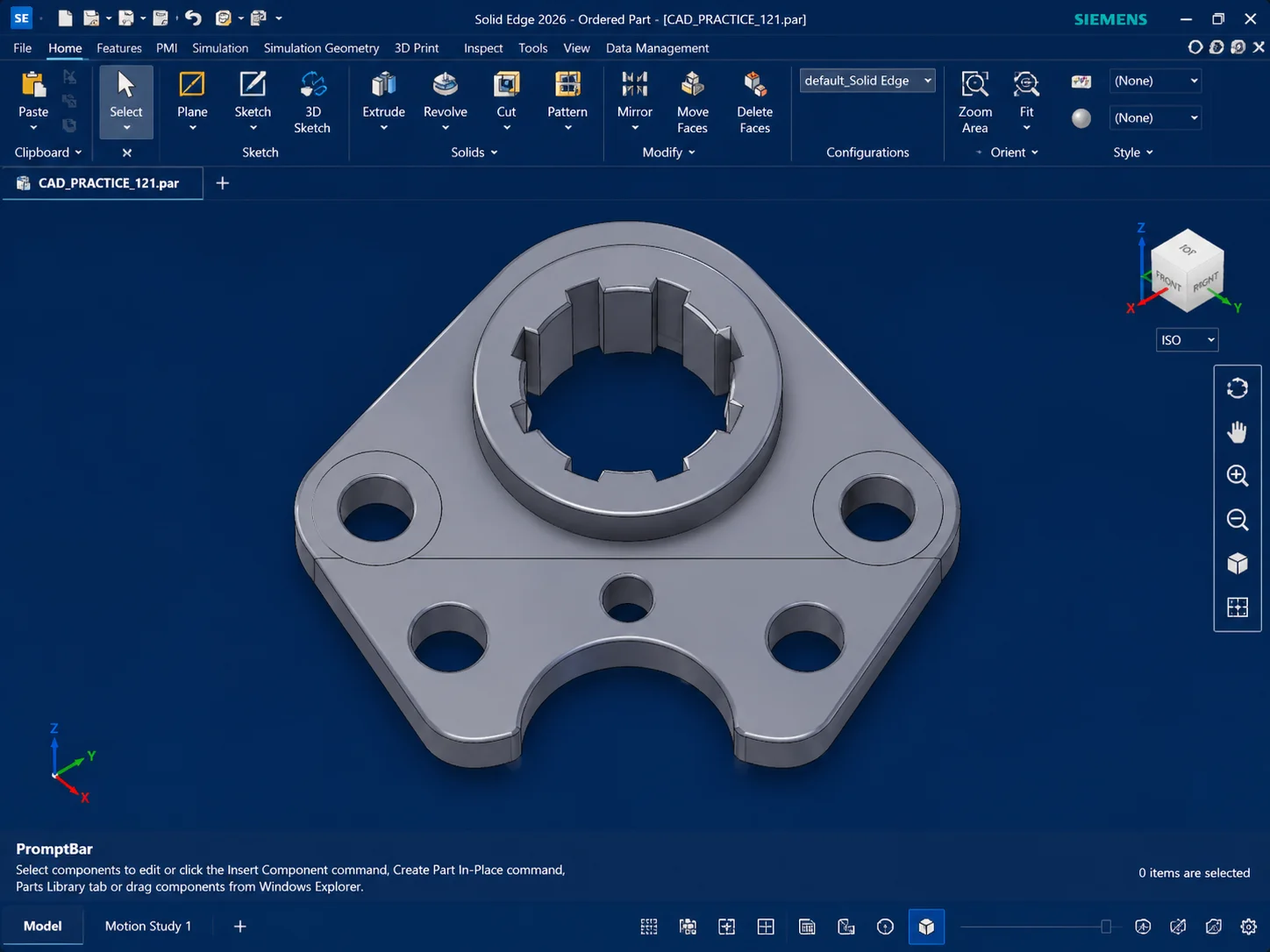Toggle the plus-in-square icon in status bar
This screenshot has width=1270, height=952.
(x=727, y=927)
